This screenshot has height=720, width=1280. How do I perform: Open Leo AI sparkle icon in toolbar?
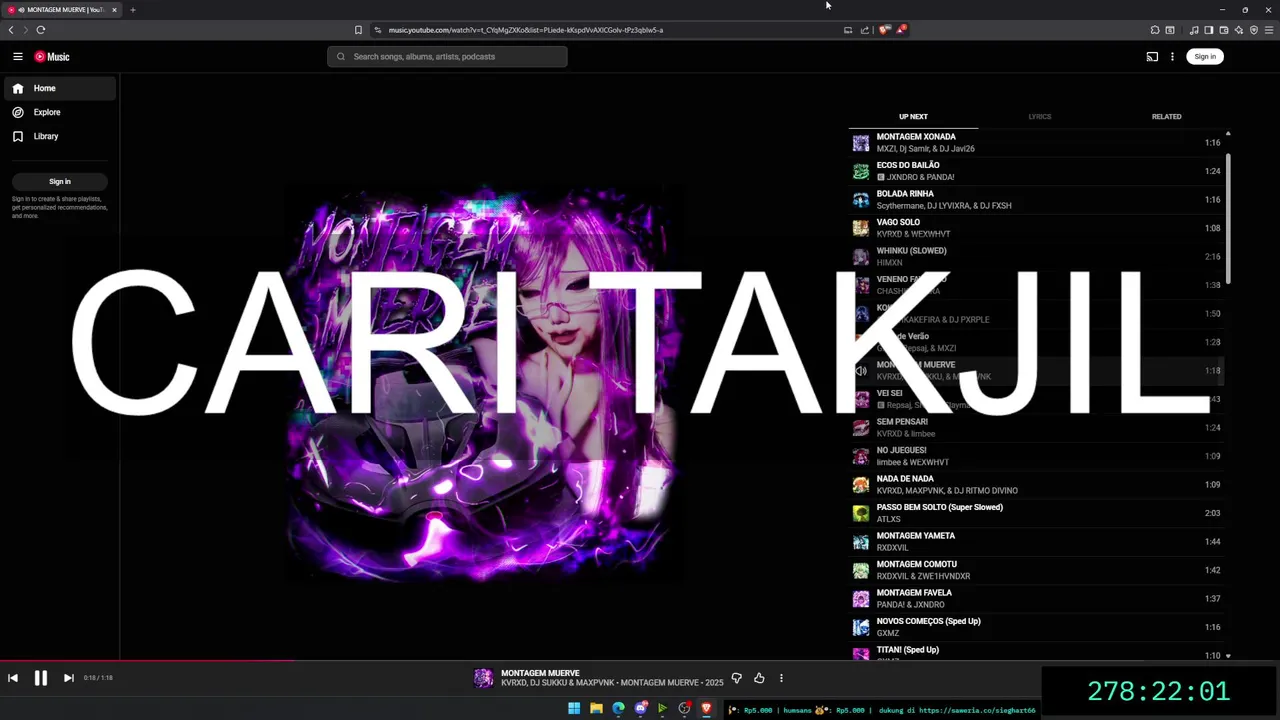point(1239,30)
